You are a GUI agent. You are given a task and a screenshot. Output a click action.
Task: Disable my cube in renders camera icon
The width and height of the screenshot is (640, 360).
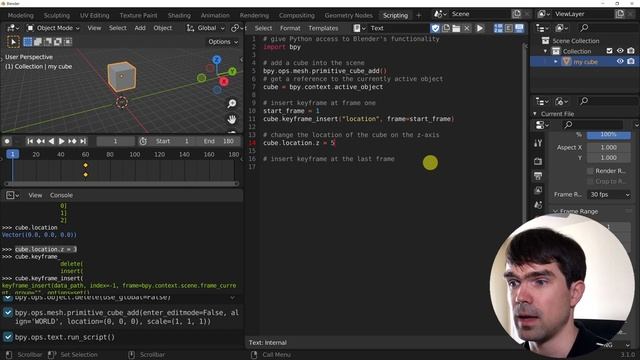coord(631,61)
